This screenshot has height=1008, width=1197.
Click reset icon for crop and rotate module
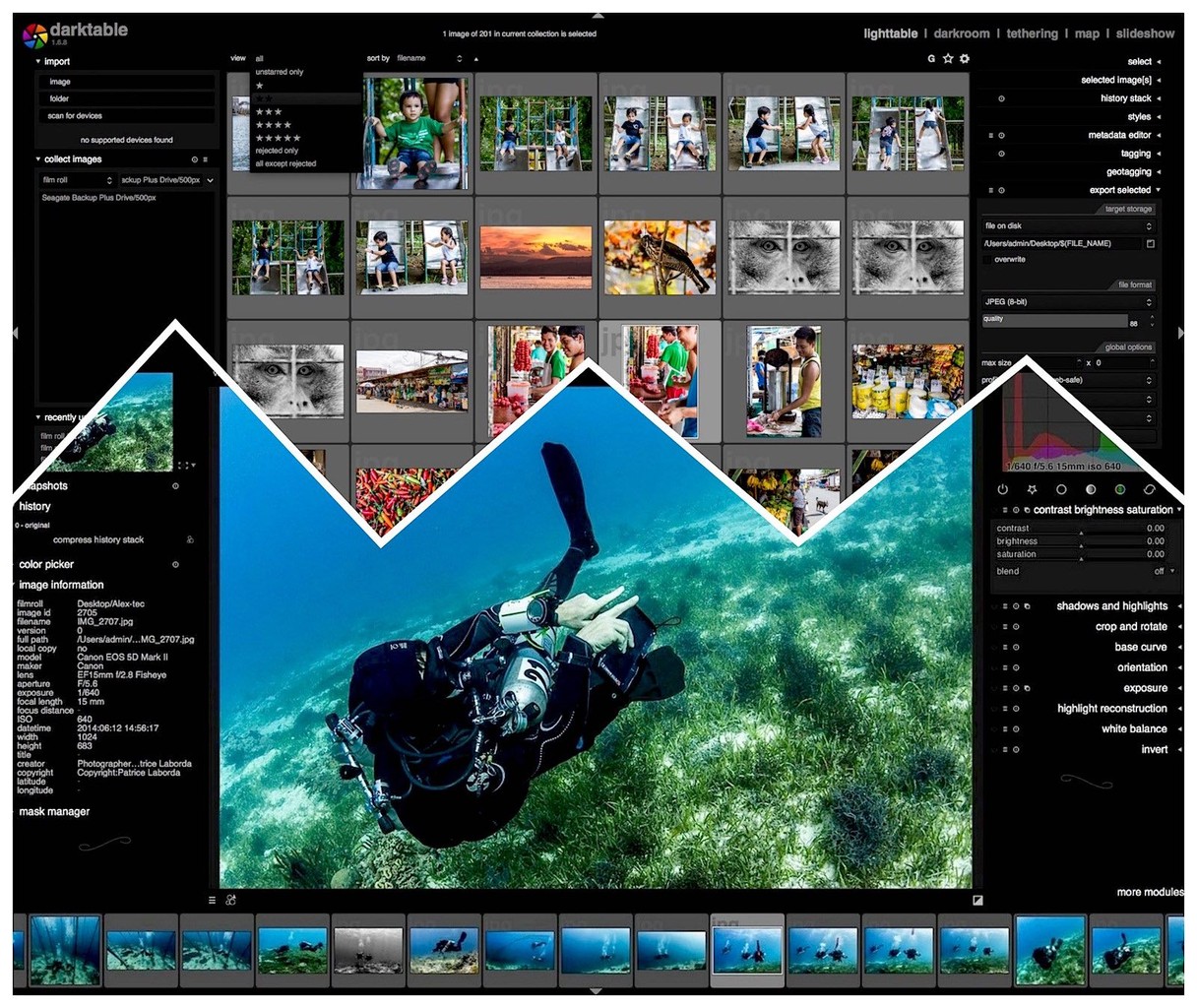pos(1016,627)
